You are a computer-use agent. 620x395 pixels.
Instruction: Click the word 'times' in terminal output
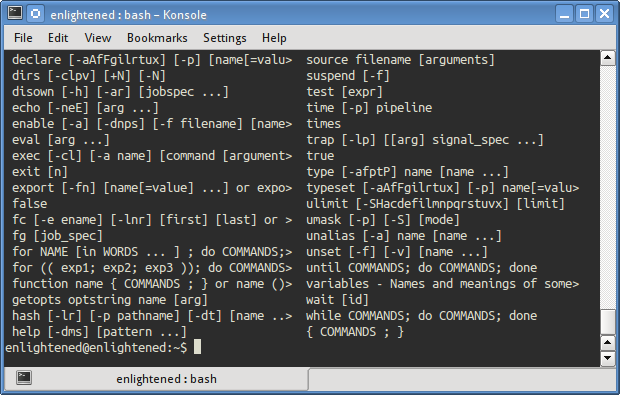point(323,124)
